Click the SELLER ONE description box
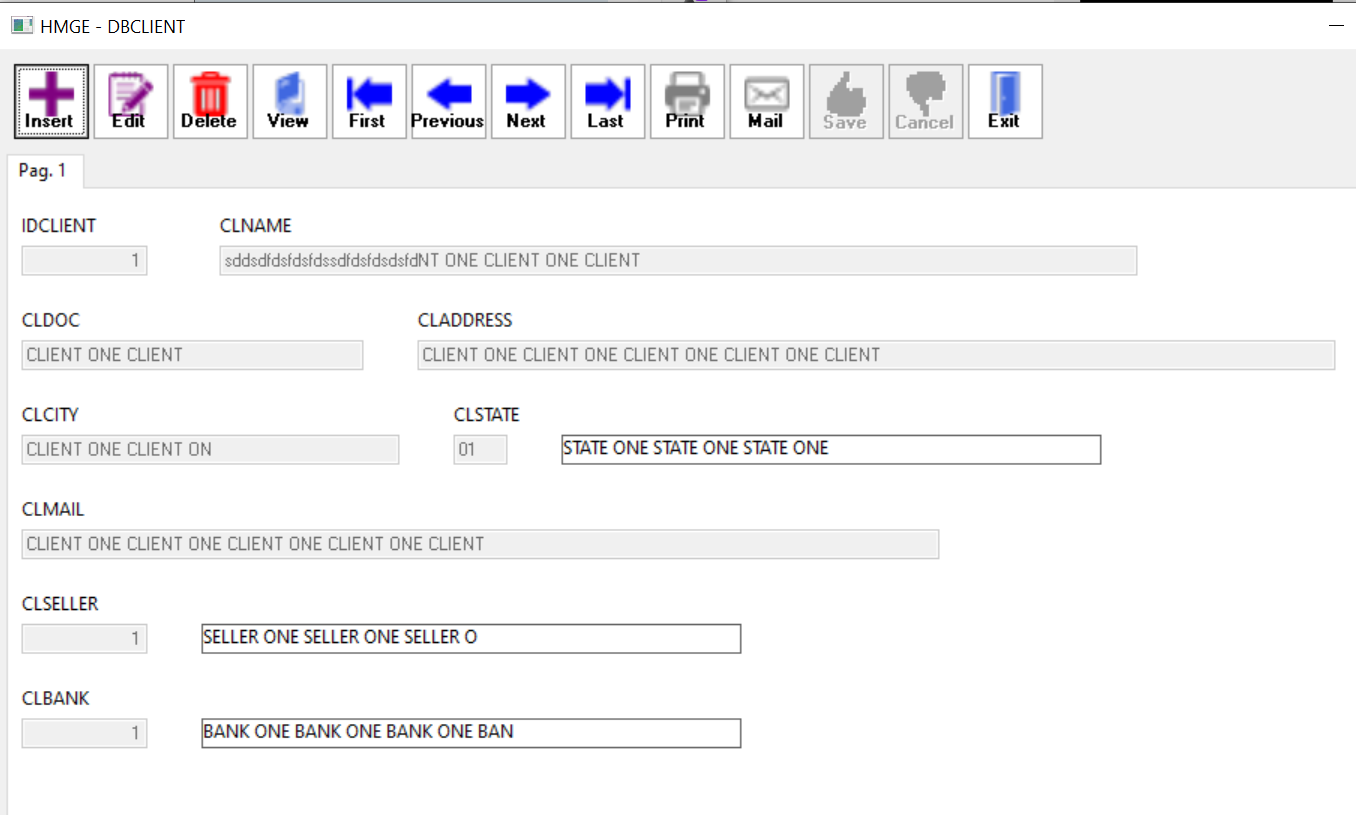Image resolution: width=1356 pixels, height=815 pixels. 471,639
